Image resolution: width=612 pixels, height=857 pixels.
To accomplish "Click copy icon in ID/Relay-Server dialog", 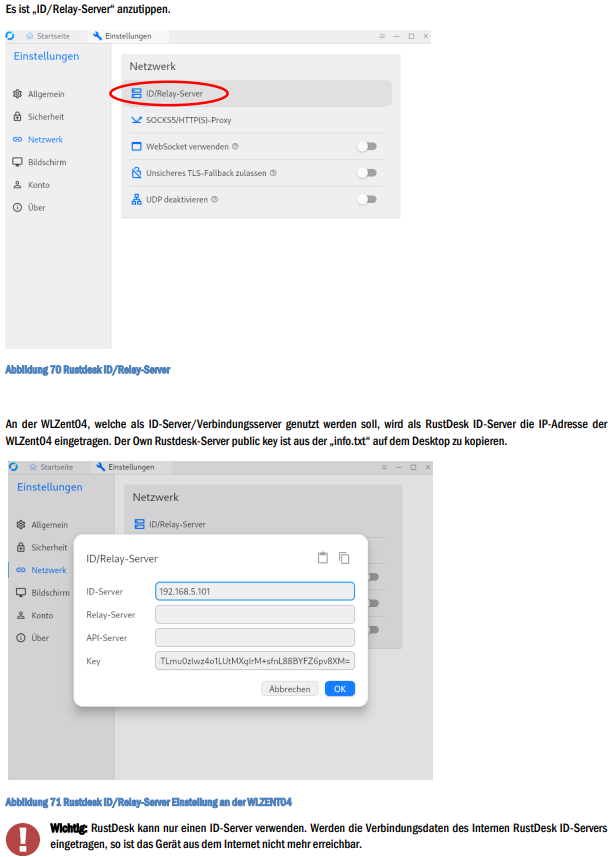I will (344, 557).
